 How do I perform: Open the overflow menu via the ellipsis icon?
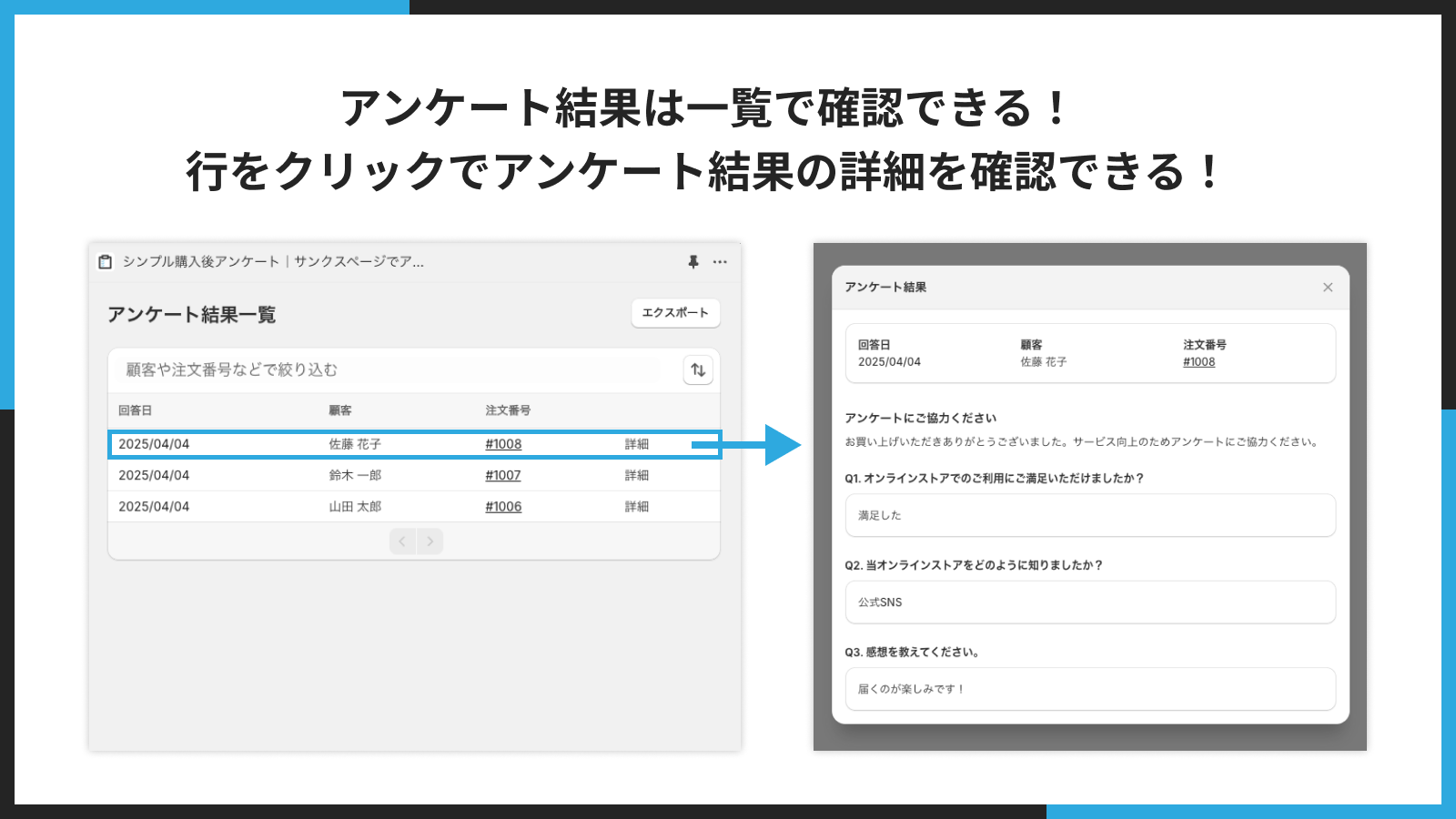720,262
